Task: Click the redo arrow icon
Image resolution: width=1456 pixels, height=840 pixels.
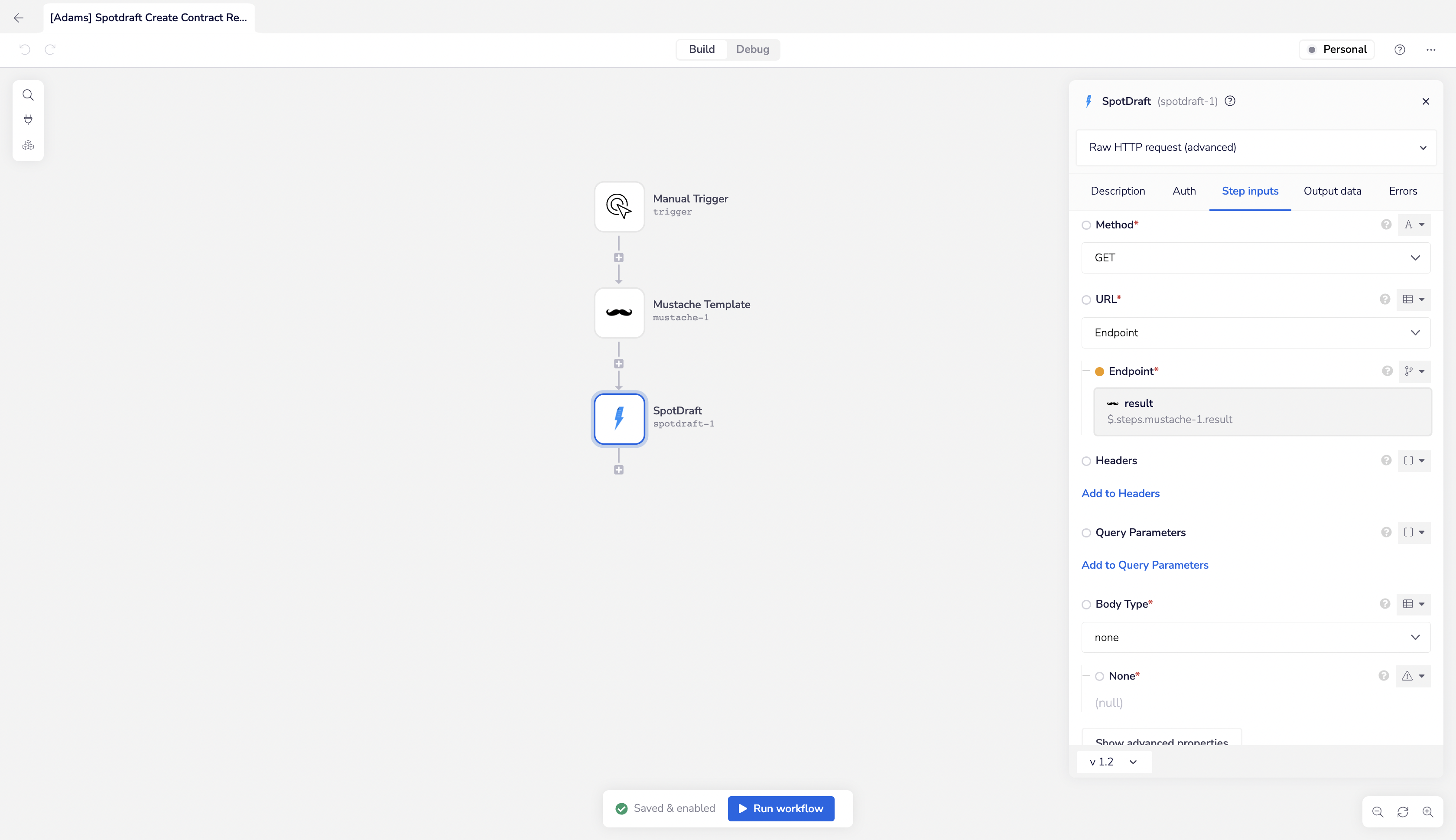Action: (x=50, y=49)
